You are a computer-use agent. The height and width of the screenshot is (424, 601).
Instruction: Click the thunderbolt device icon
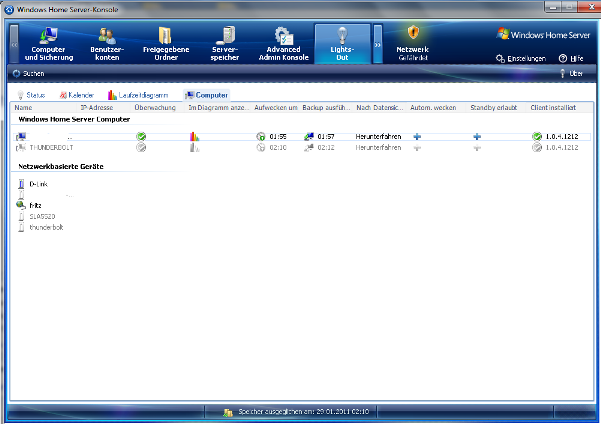[x=21, y=227]
